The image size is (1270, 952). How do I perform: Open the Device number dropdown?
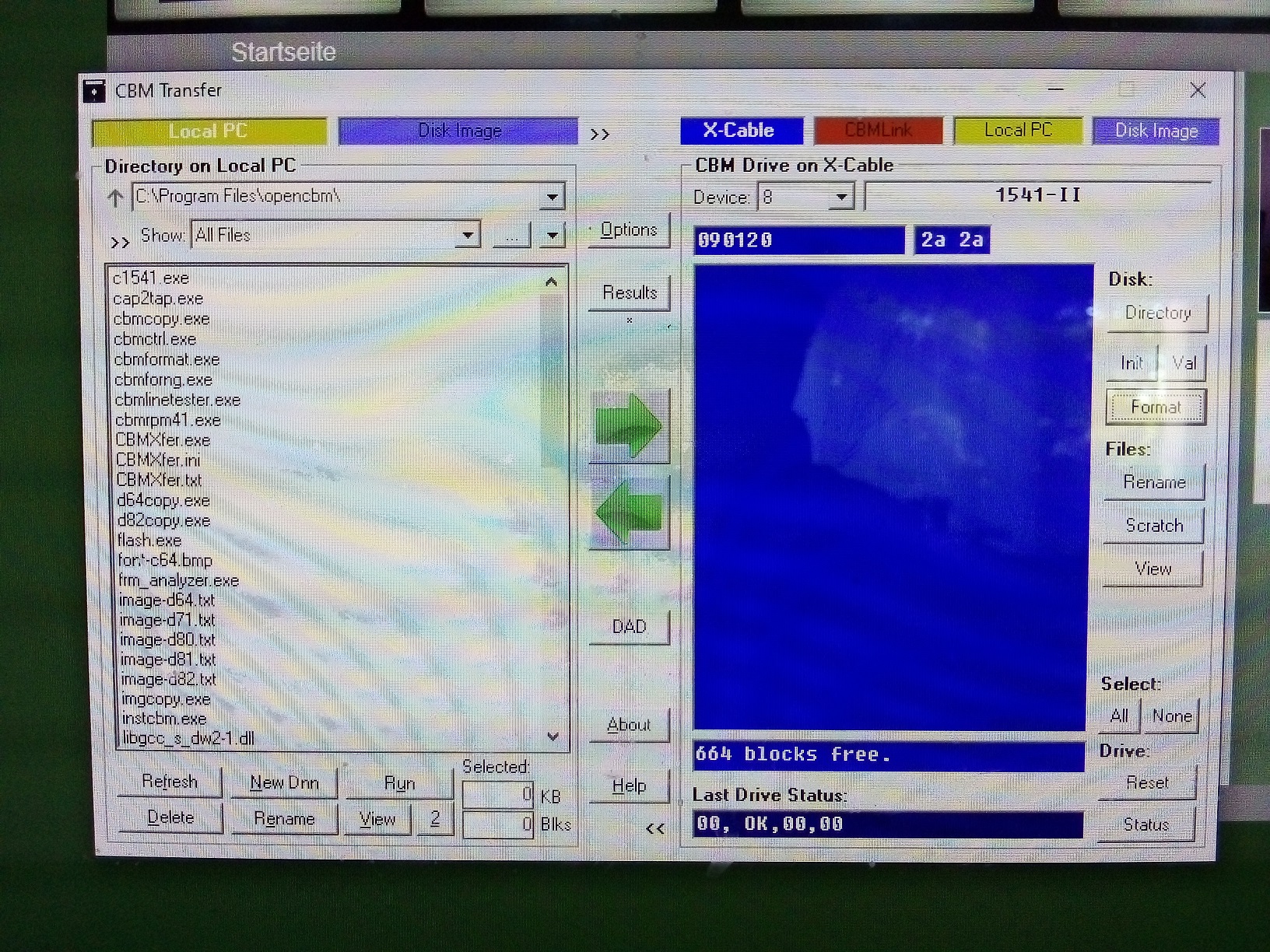pyautogui.click(x=840, y=198)
